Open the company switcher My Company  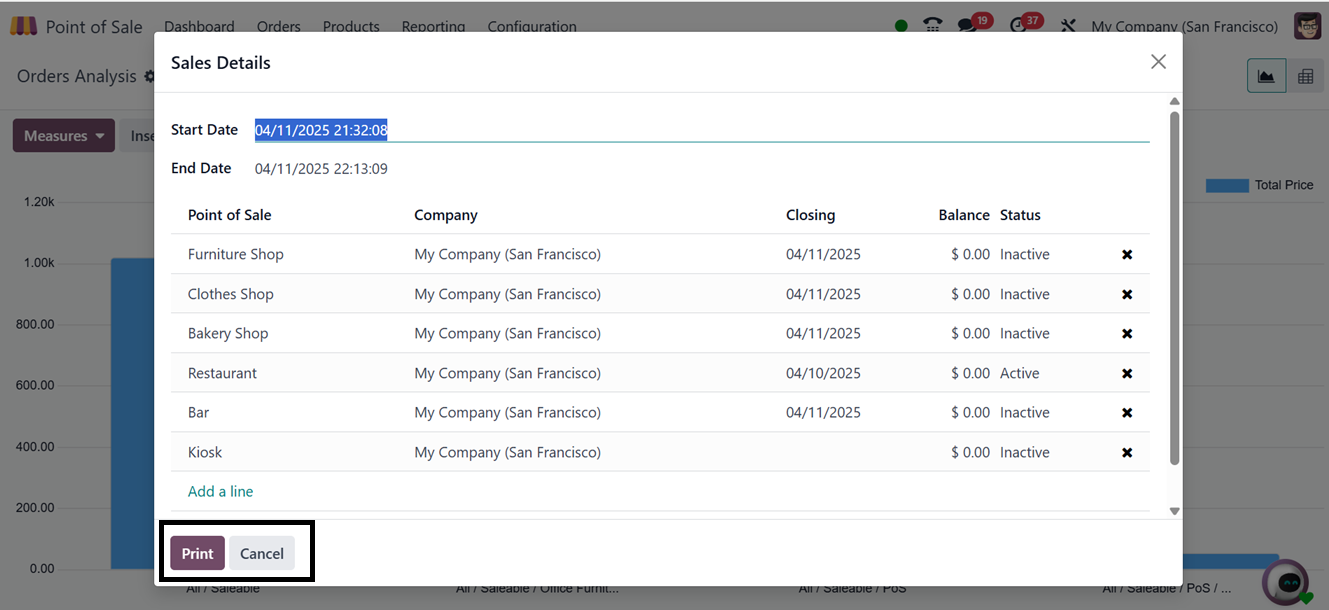point(1184,27)
